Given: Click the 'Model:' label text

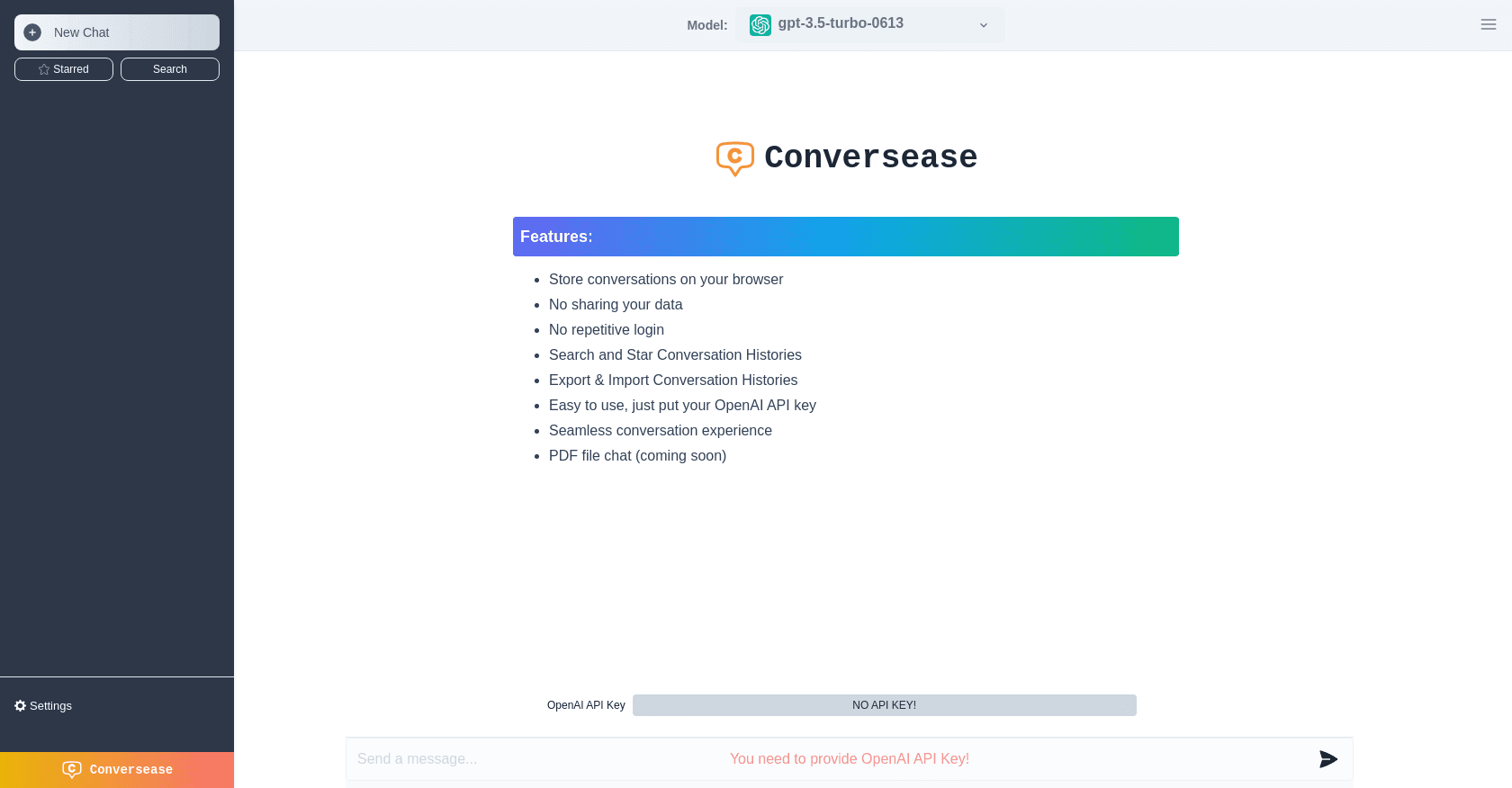Looking at the screenshot, I should coord(707,25).
